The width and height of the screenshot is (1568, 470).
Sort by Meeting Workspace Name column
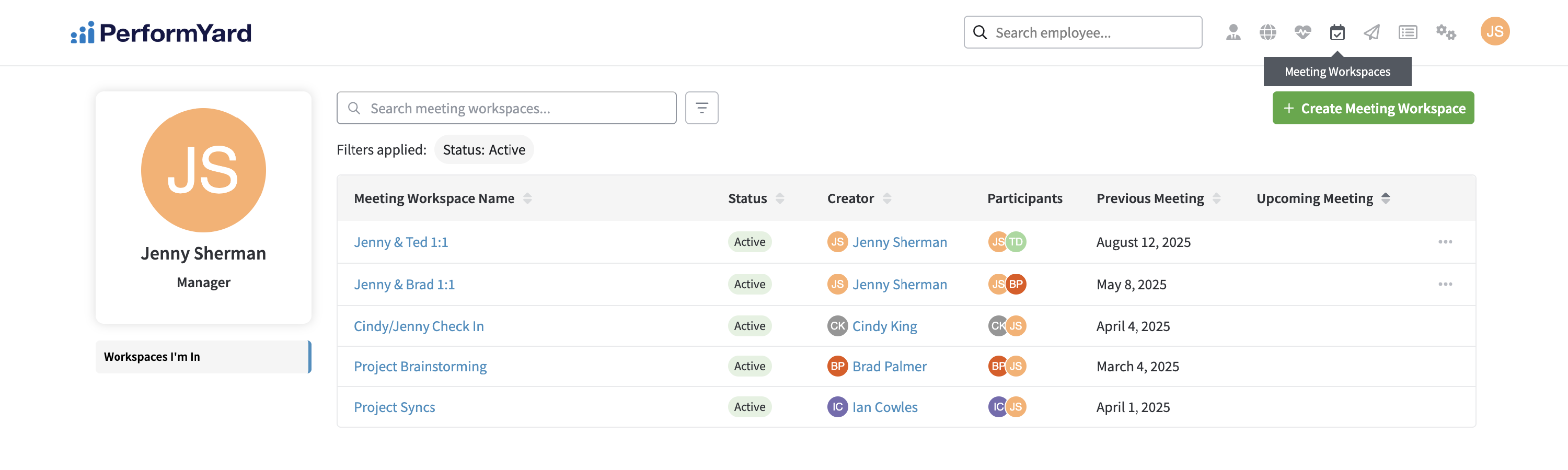pos(528,198)
